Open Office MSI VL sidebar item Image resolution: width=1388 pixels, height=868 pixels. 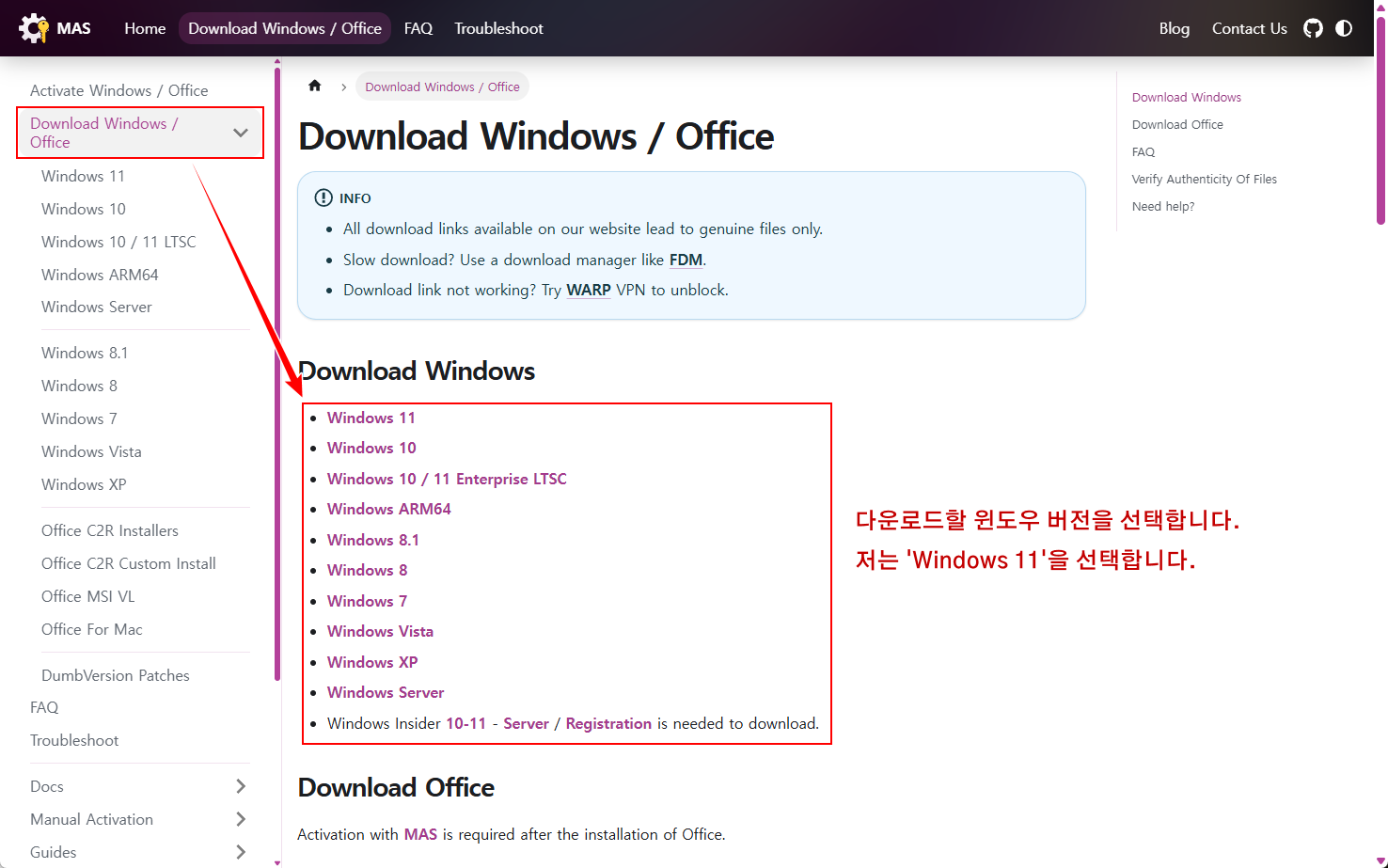coord(88,596)
